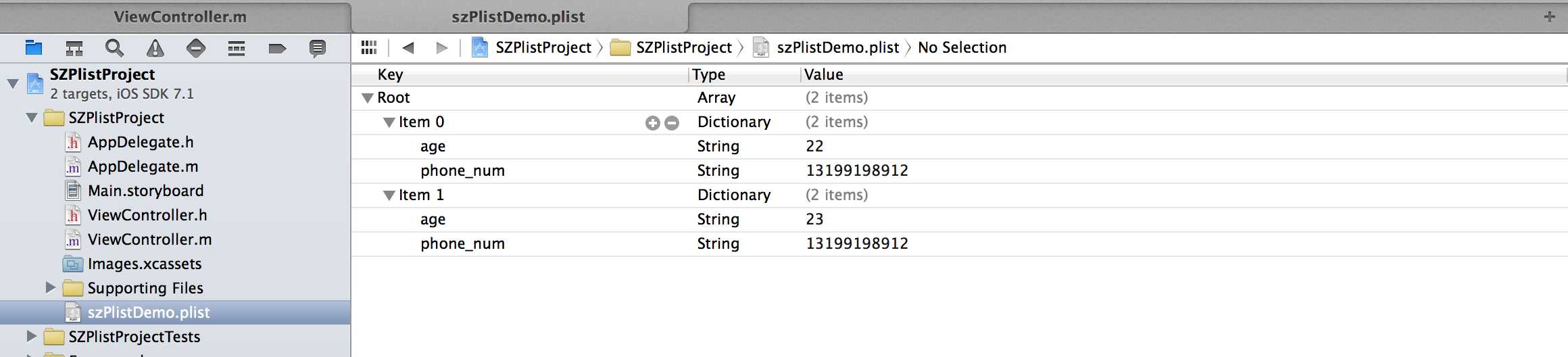Click the AppDelegate.m file icon
Image resolution: width=1568 pixels, height=357 pixels.
pyautogui.click(x=73, y=166)
